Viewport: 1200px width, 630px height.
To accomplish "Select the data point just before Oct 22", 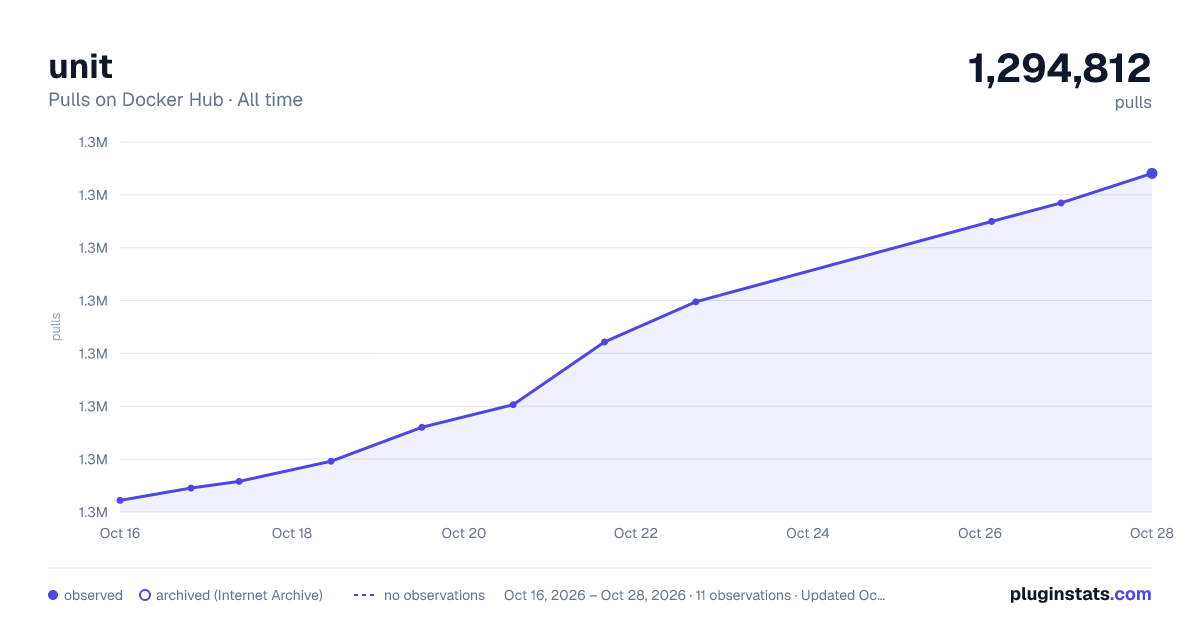I will (x=604, y=342).
